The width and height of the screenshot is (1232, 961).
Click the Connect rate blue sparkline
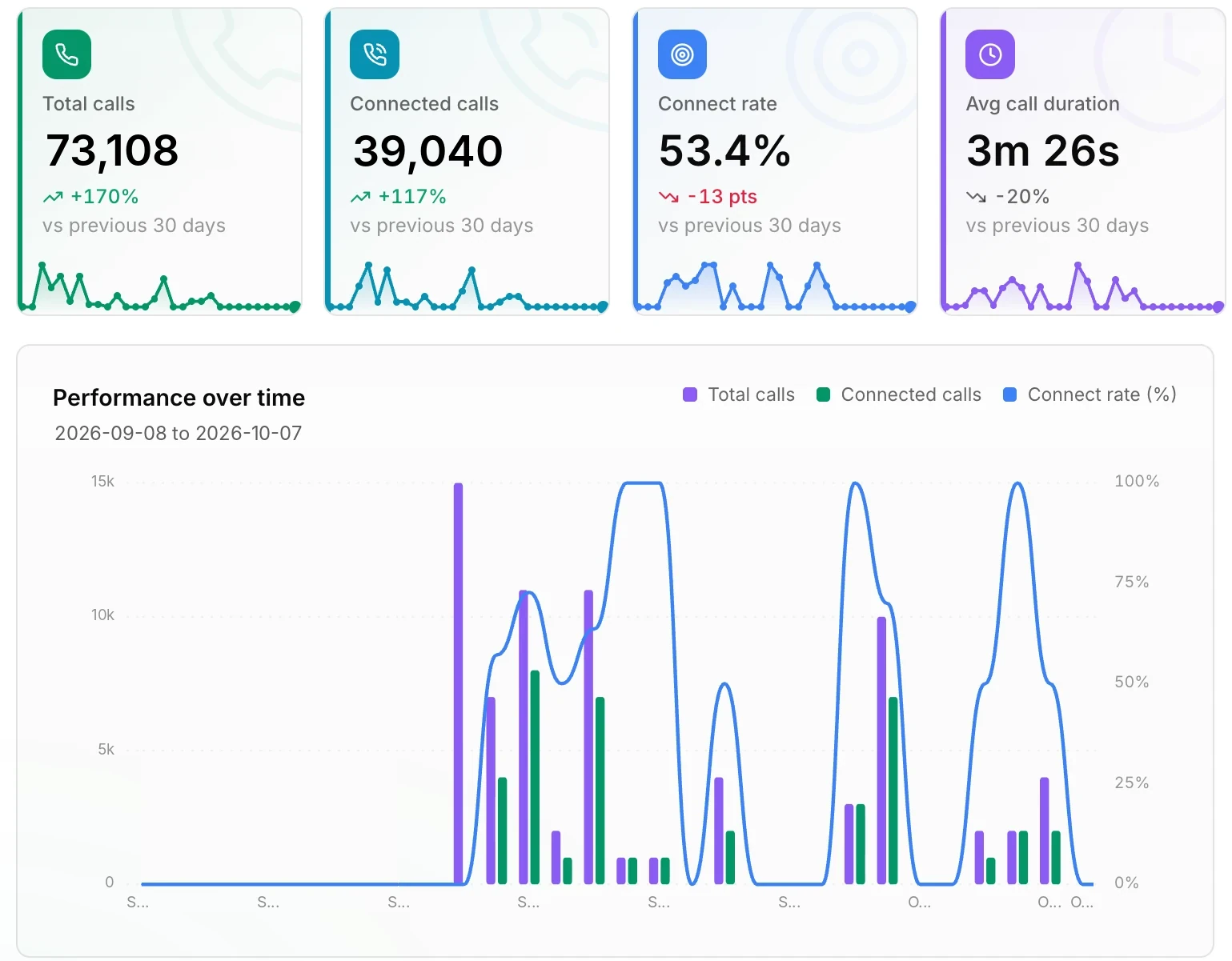[x=775, y=286]
